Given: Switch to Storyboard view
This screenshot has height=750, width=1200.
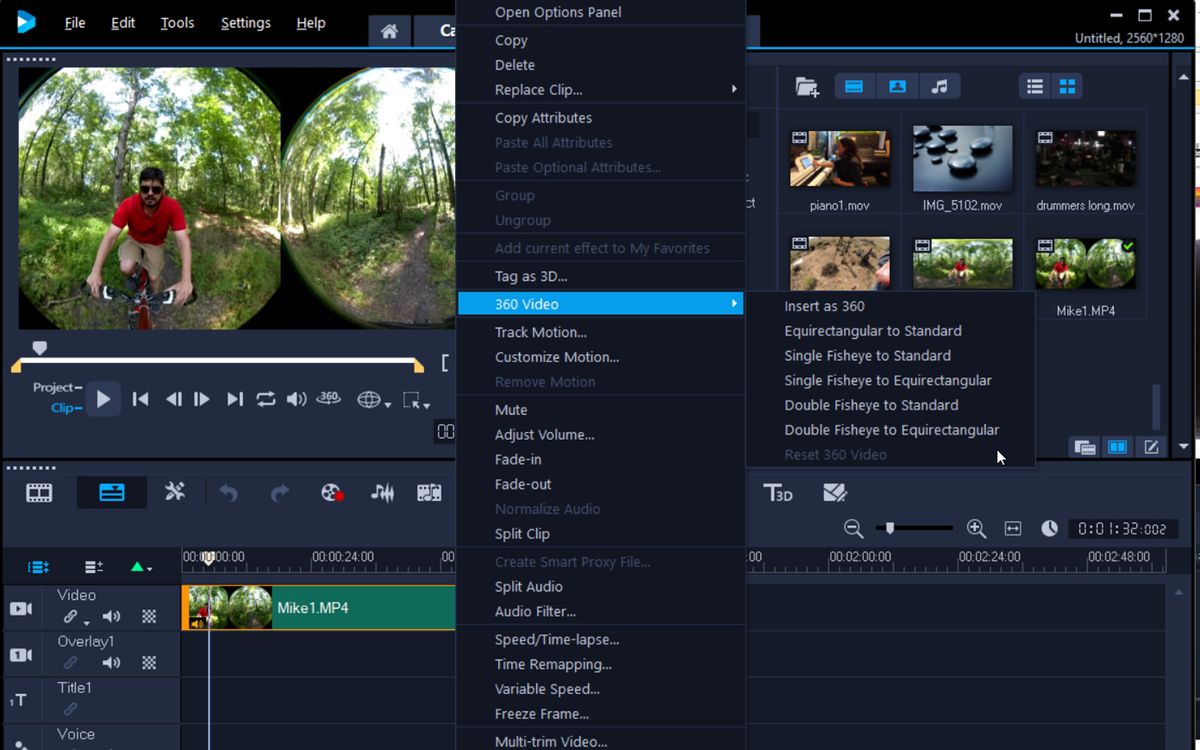Looking at the screenshot, I should 38,492.
